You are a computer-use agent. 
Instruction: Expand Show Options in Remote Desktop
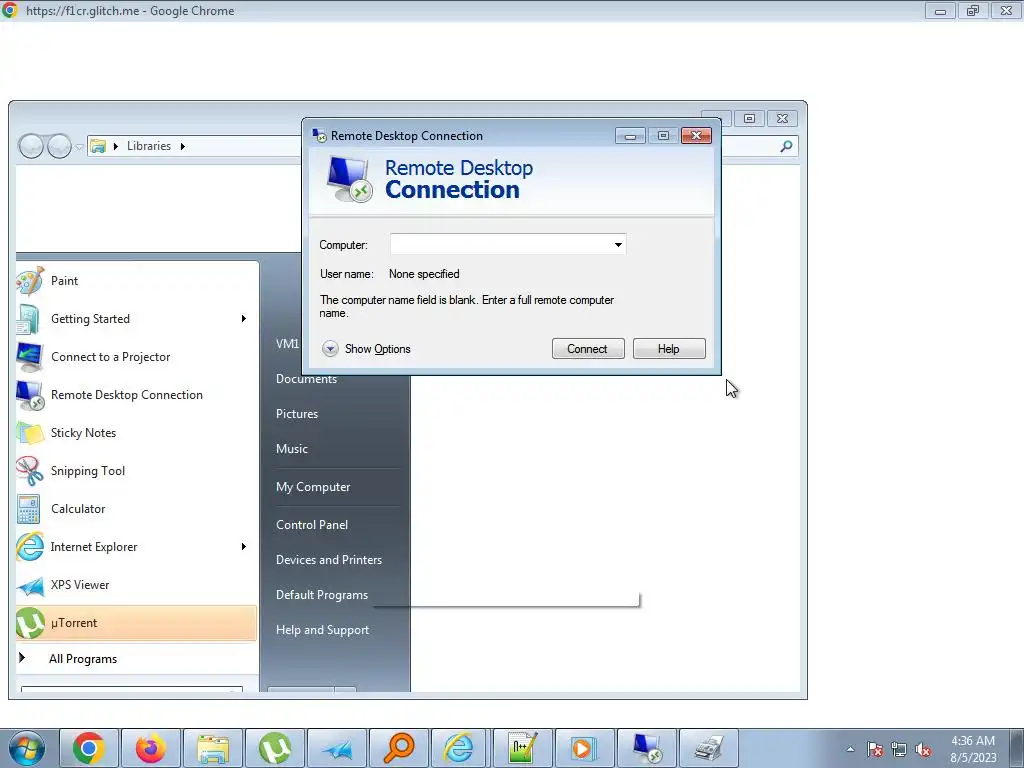[366, 349]
